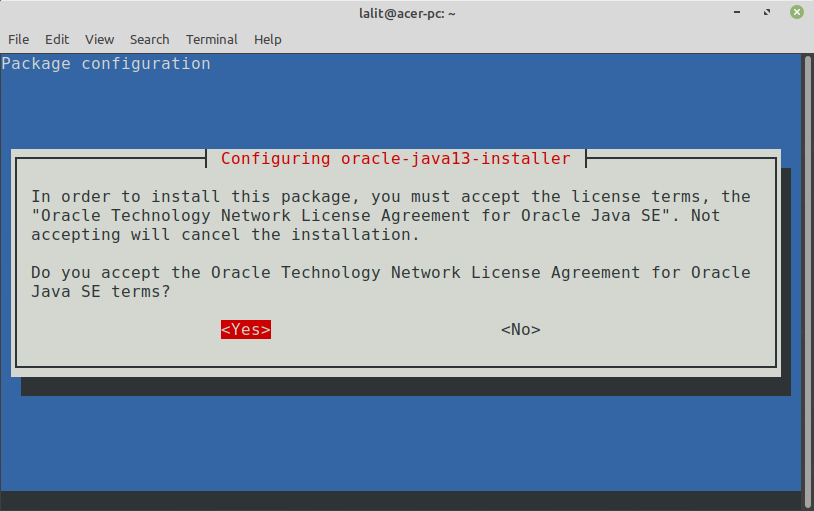Maximize the terminal window

(767, 12)
